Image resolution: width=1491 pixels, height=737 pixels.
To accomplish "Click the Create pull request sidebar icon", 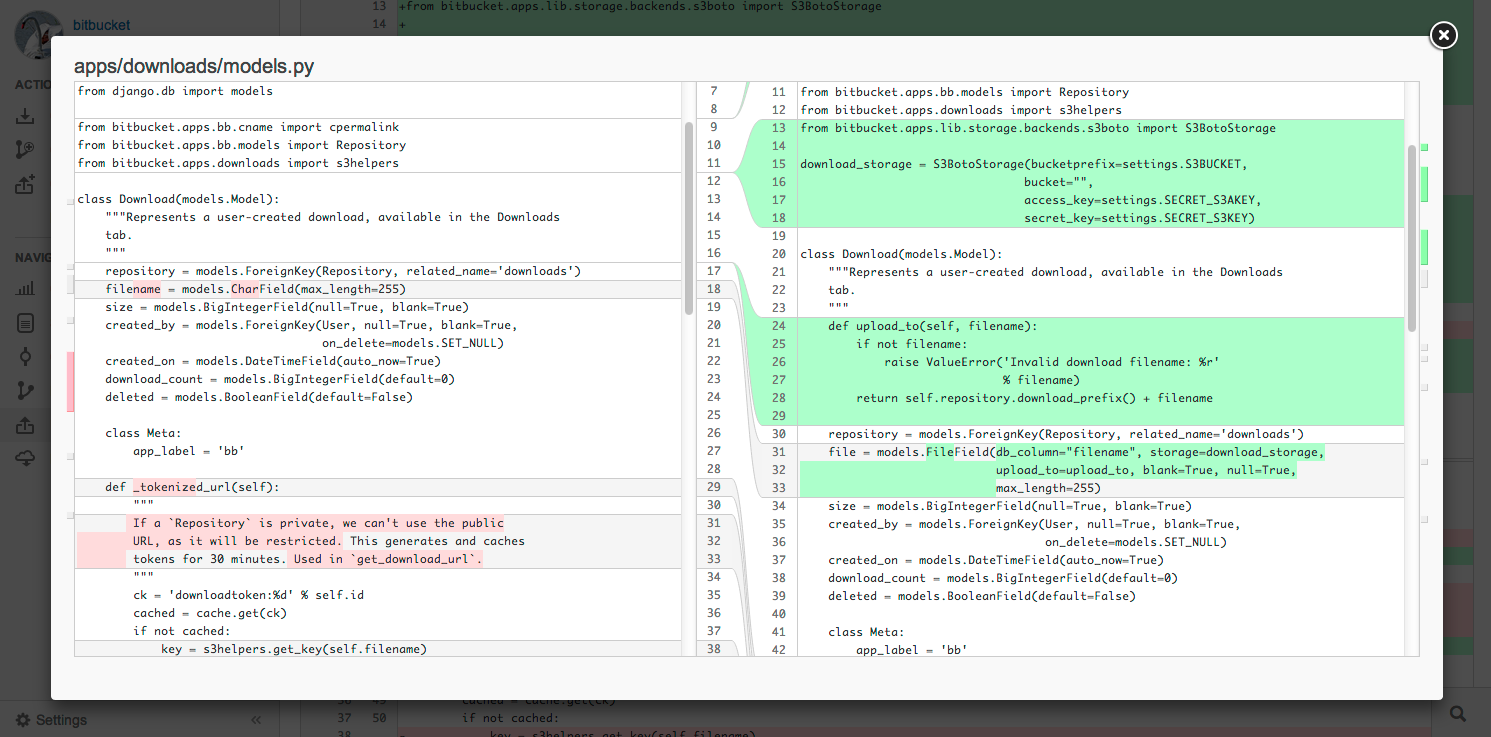I will coord(25,184).
